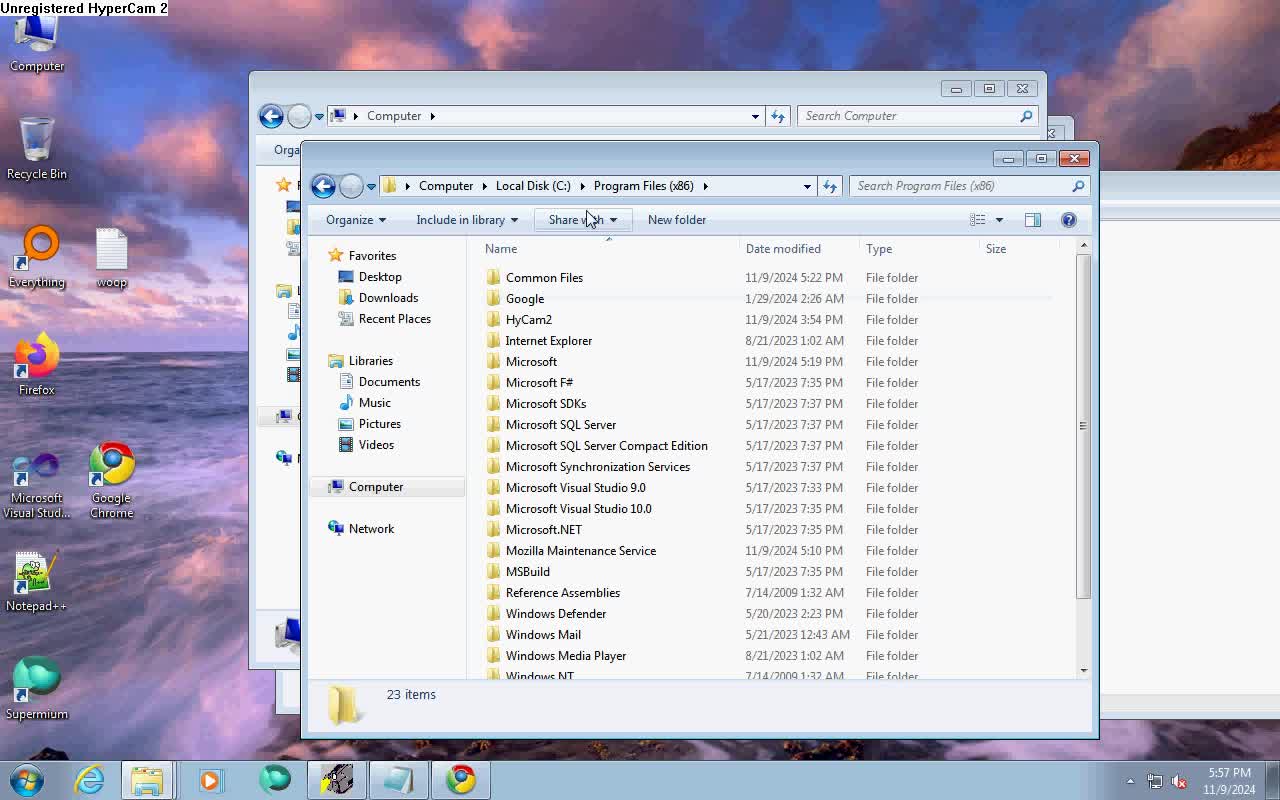The height and width of the screenshot is (800, 1280).
Task: Select the Windows Media Player folder
Action: (x=565, y=656)
